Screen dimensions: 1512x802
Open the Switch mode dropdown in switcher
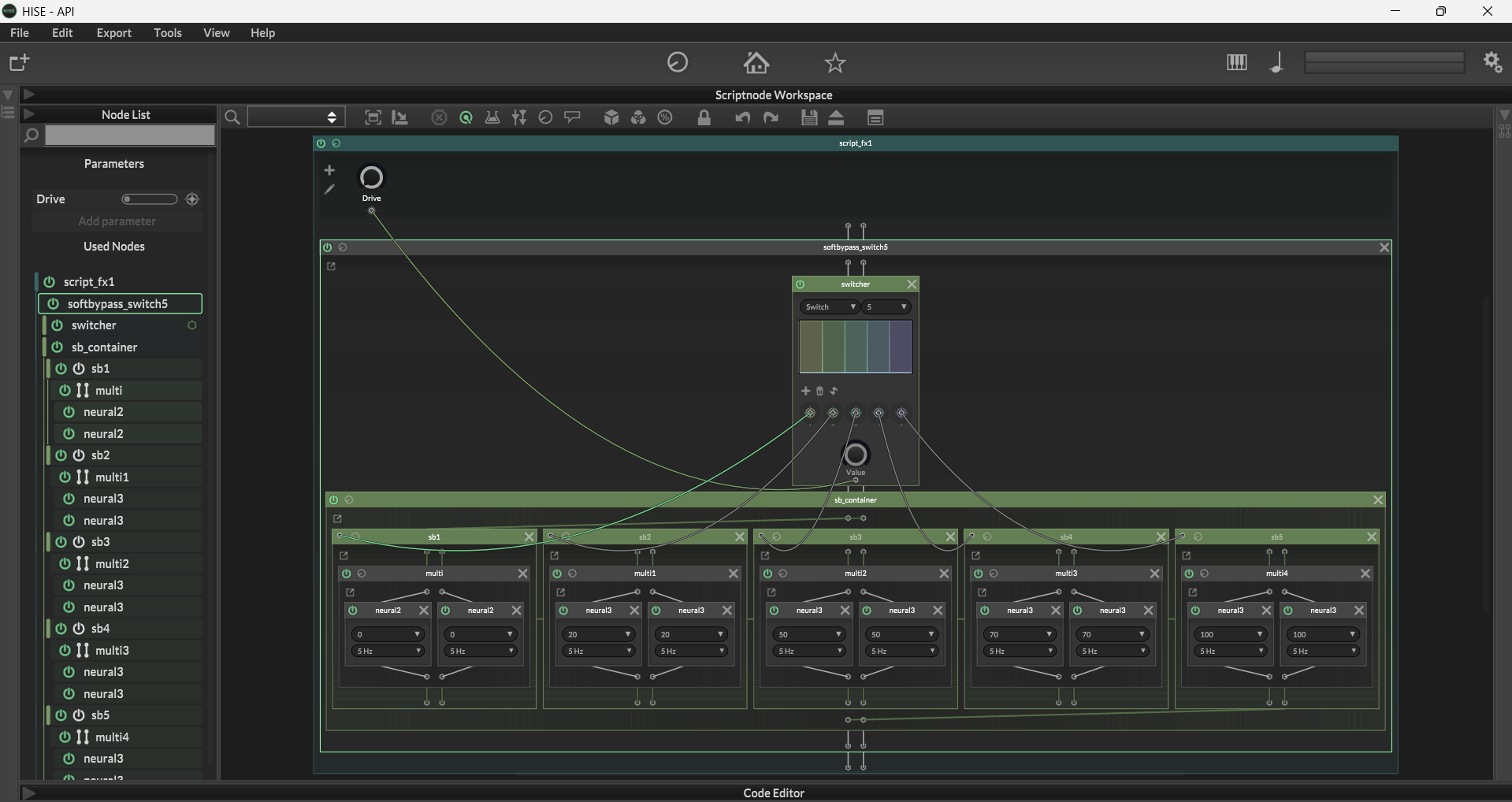click(x=830, y=307)
